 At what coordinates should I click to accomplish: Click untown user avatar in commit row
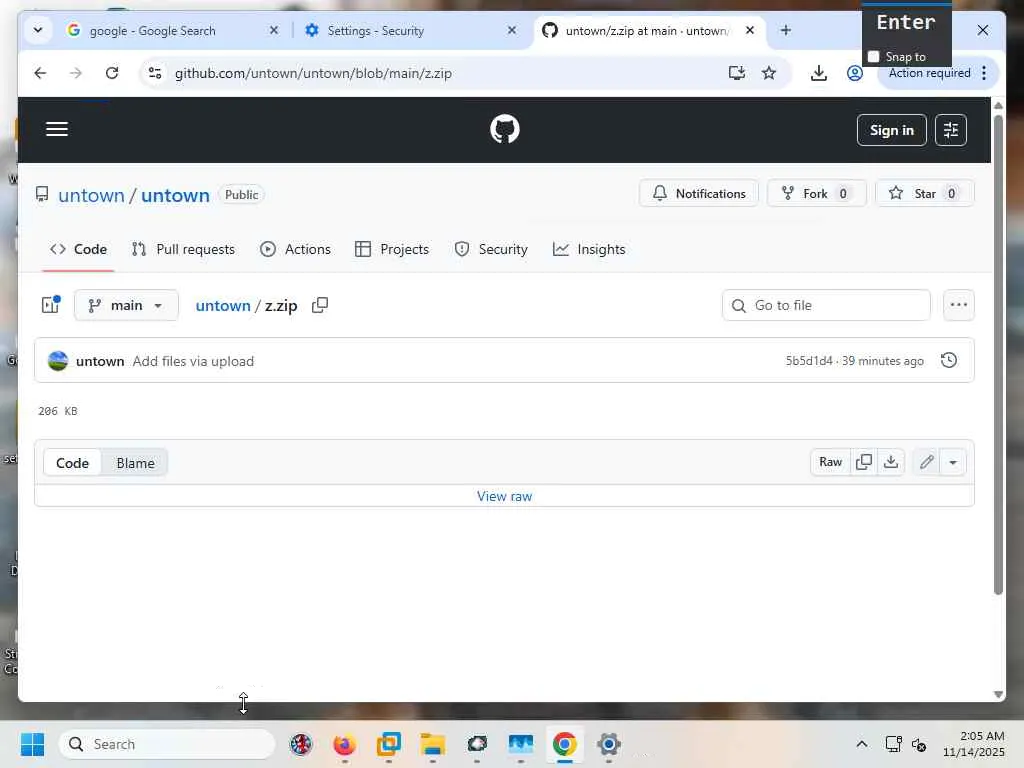(x=58, y=361)
